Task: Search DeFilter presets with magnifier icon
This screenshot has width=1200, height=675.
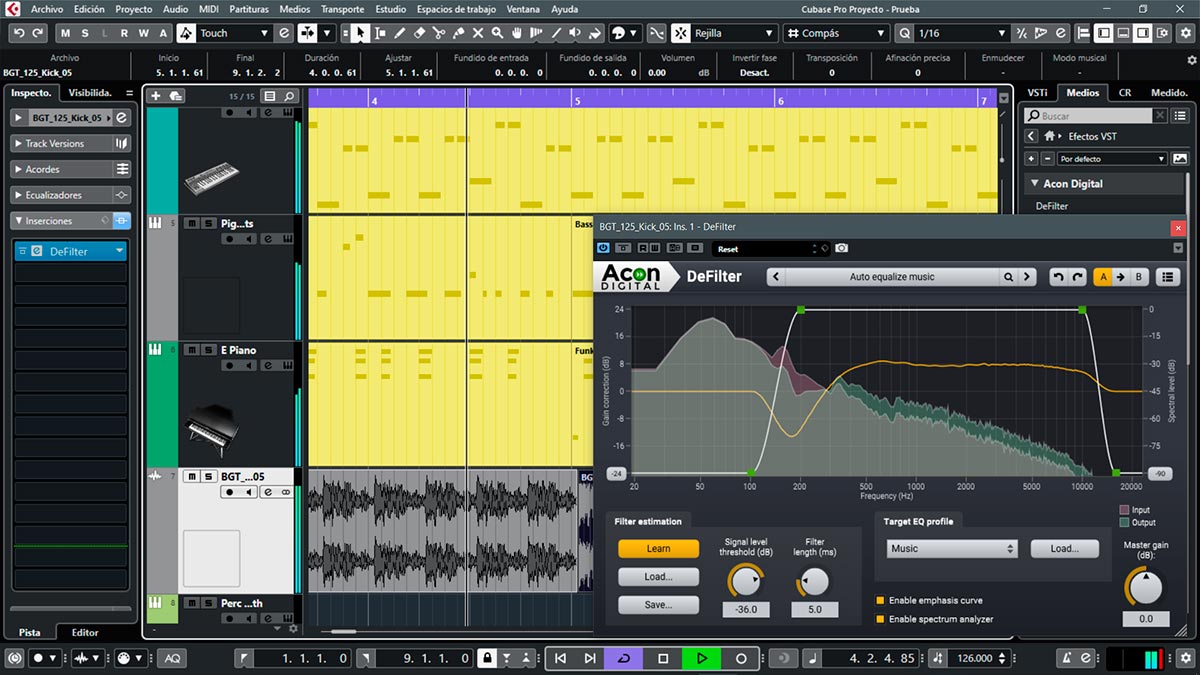Action: tap(1010, 277)
